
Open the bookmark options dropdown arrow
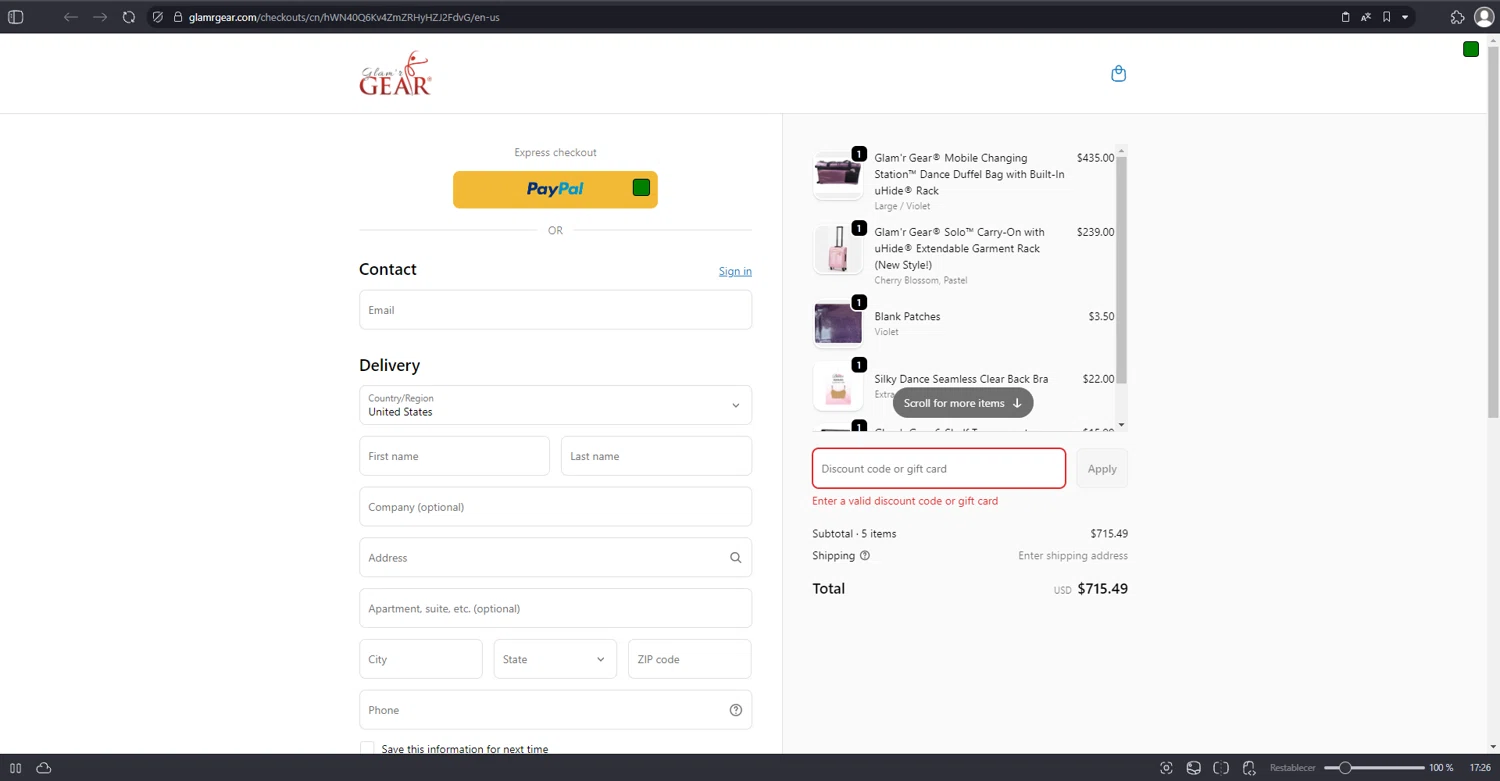tap(1405, 17)
